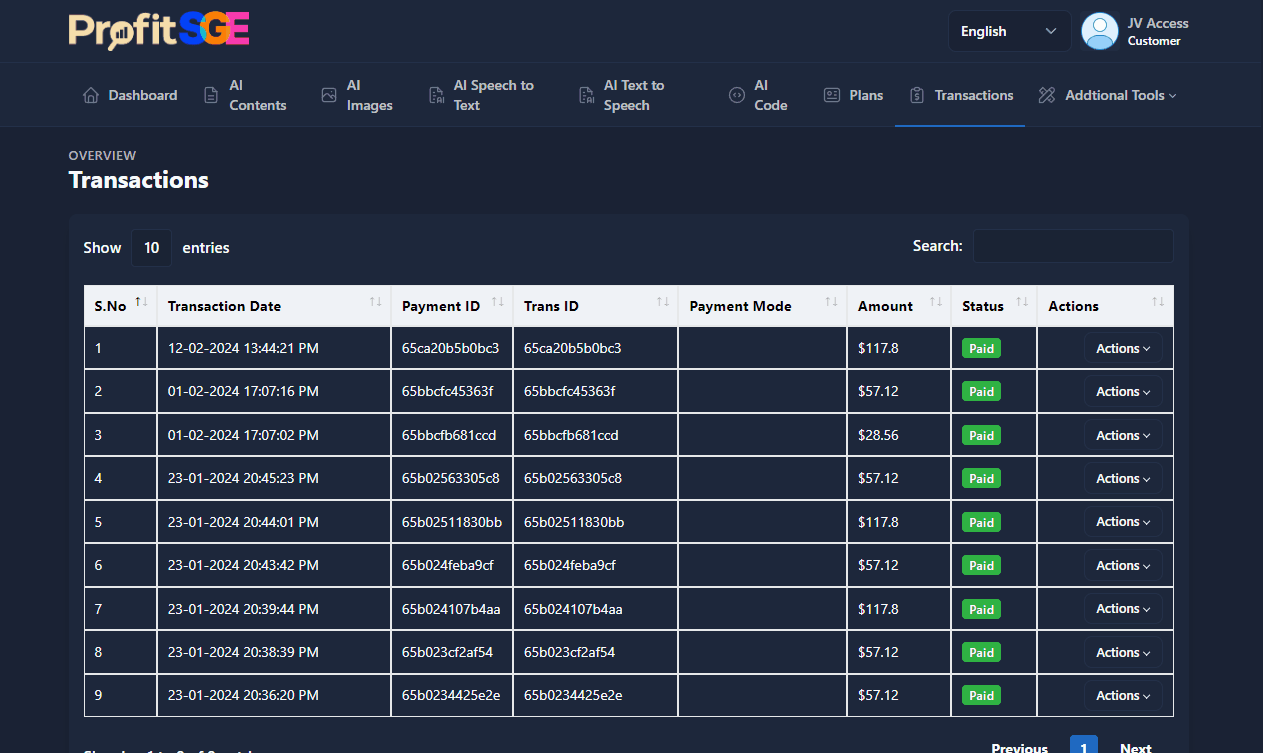Select the Dashboard home icon
Viewport: 1263px width, 753px height.
(89, 94)
